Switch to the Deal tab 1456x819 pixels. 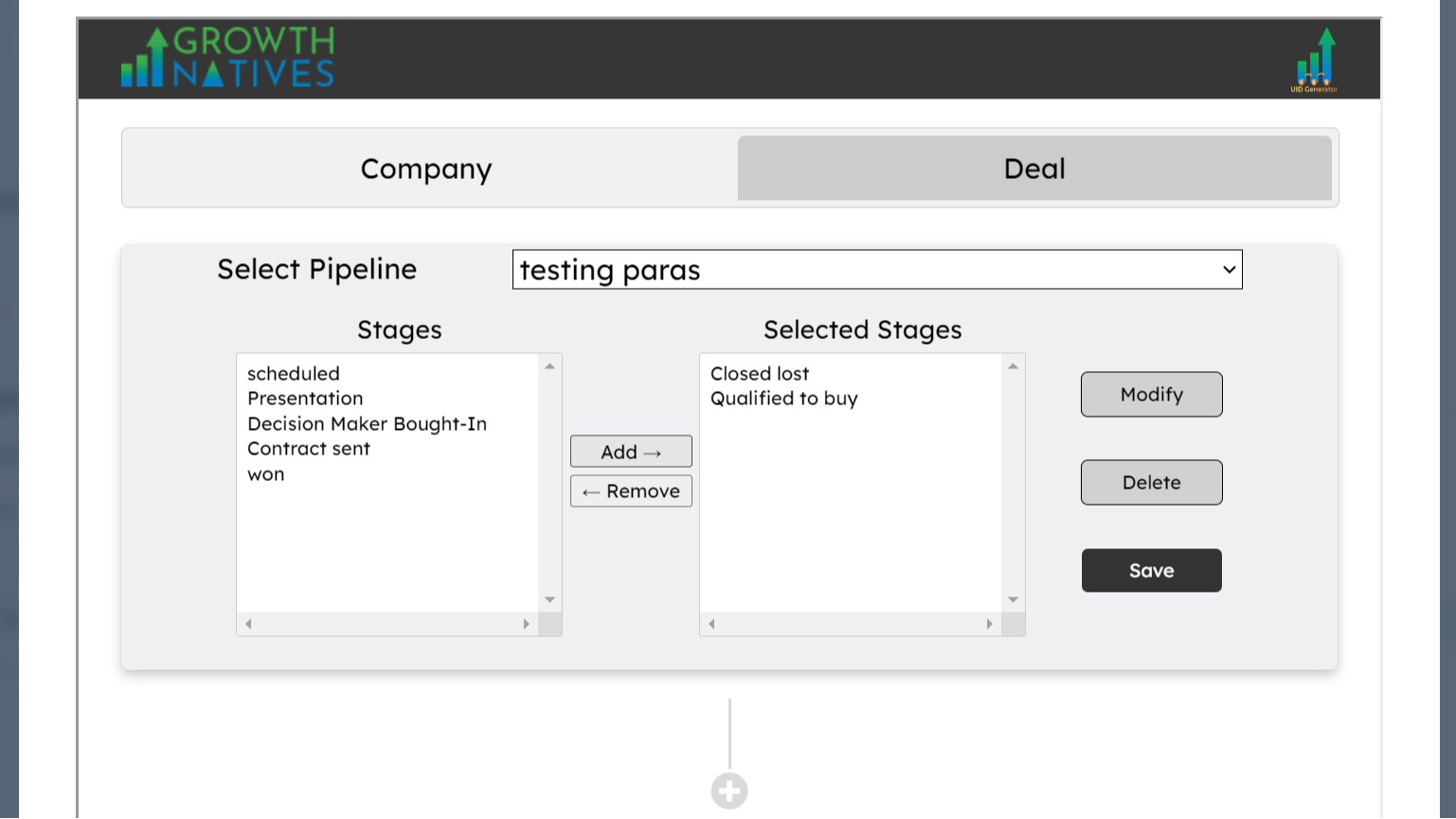coord(1034,168)
